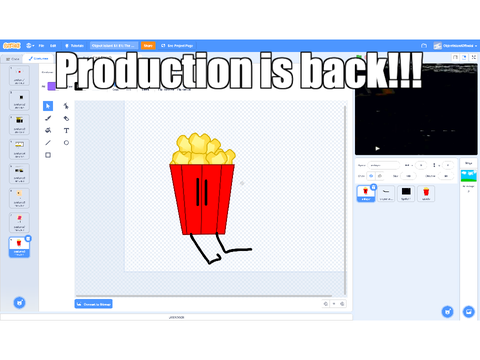
Task: Open the black Outline color picker
Action: pos(79,86)
